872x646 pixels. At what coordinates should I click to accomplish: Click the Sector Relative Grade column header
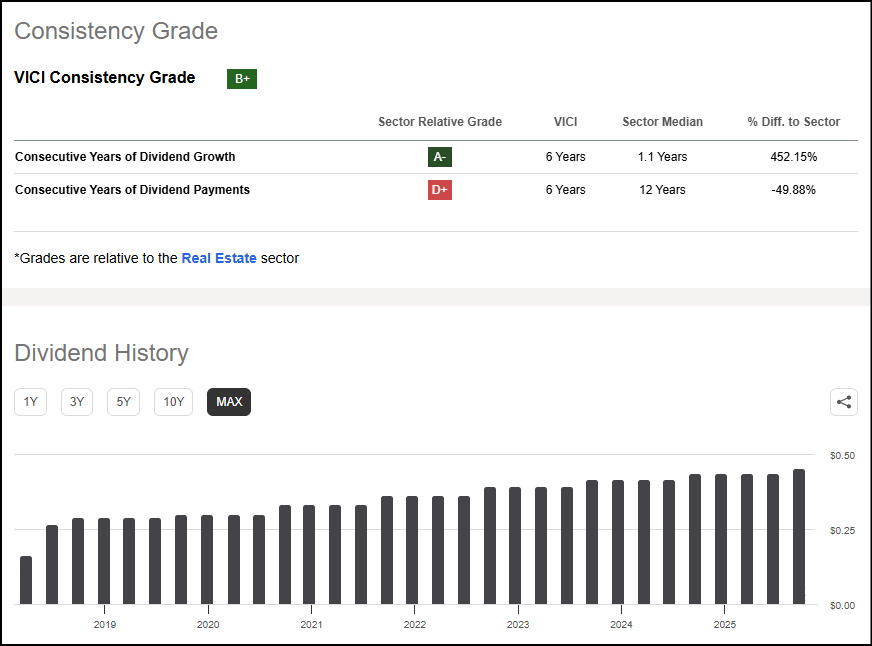(x=440, y=122)
